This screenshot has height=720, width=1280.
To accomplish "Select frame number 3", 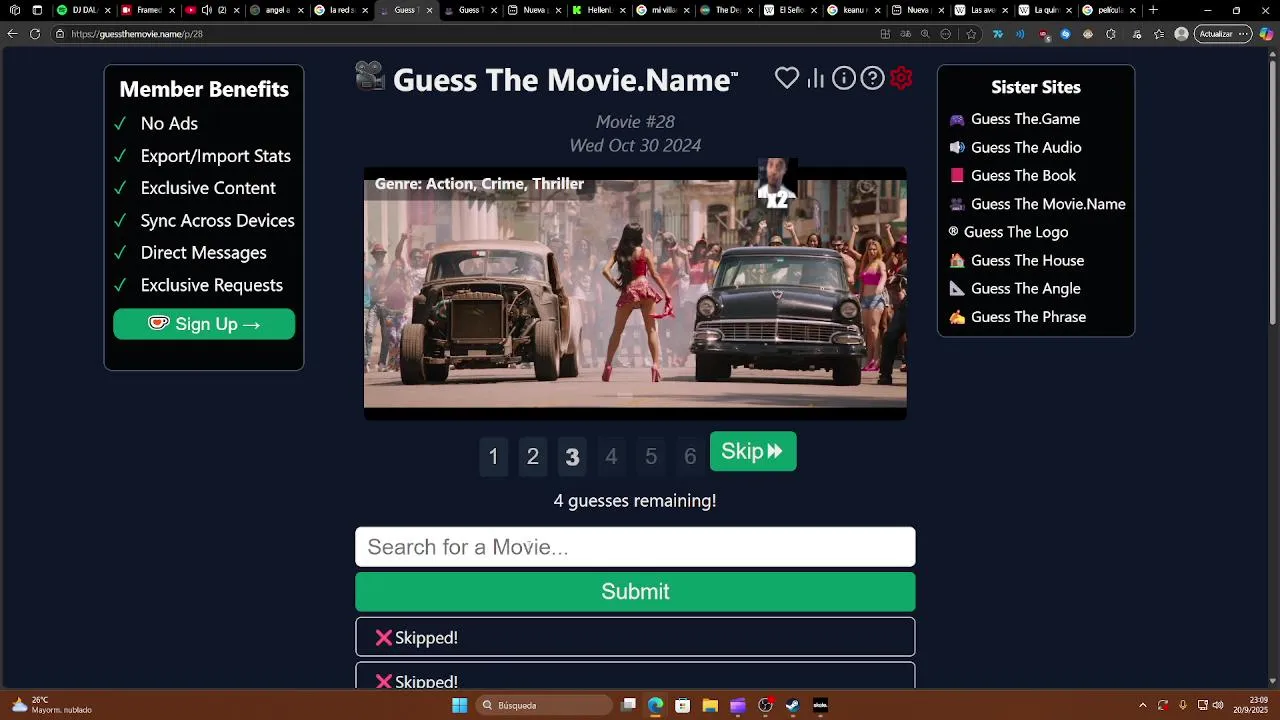I will [x=572, y=457].
